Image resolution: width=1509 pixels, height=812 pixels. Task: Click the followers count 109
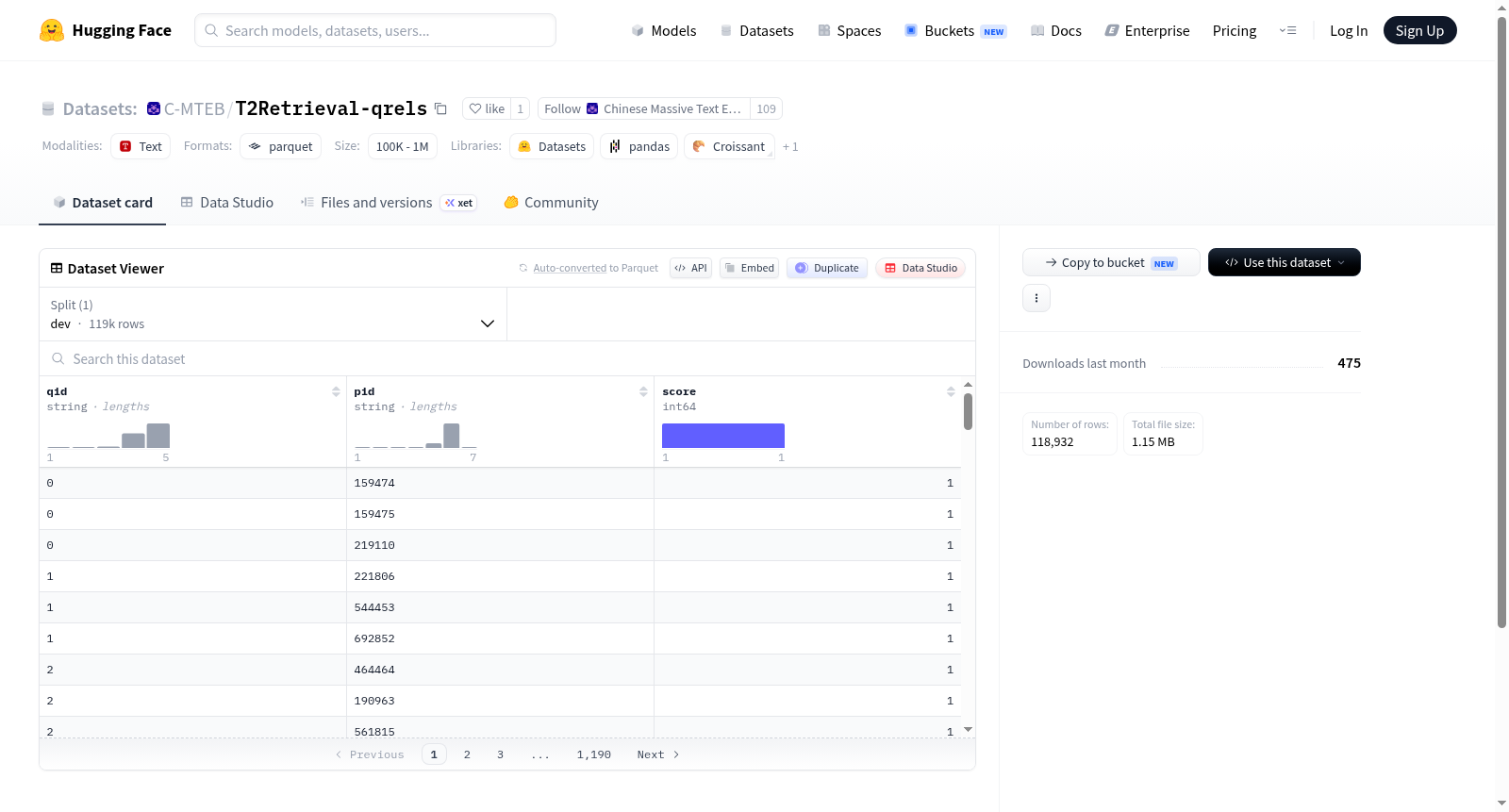(x=766, y=108)
